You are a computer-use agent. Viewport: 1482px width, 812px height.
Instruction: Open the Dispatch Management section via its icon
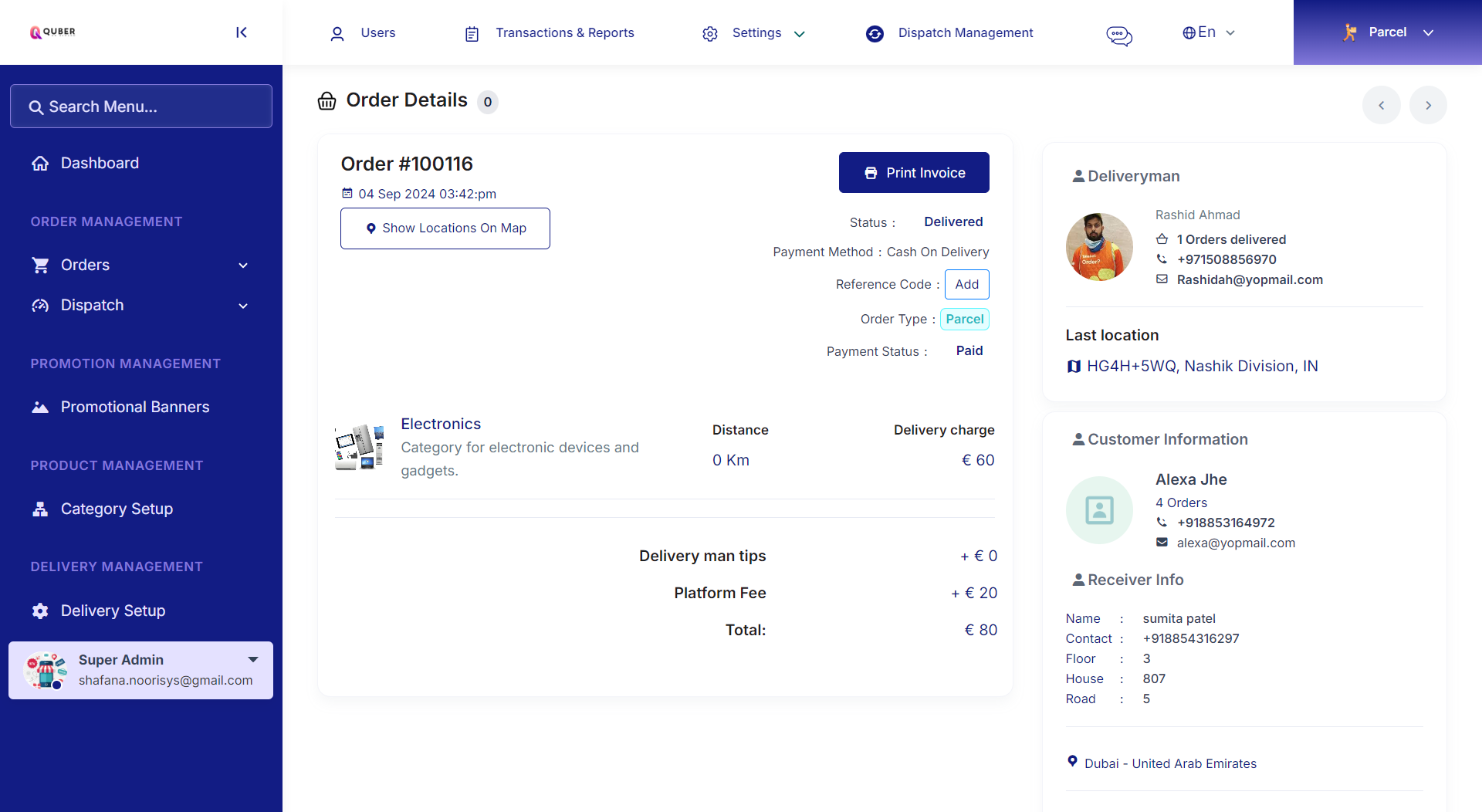pos(875,34)
